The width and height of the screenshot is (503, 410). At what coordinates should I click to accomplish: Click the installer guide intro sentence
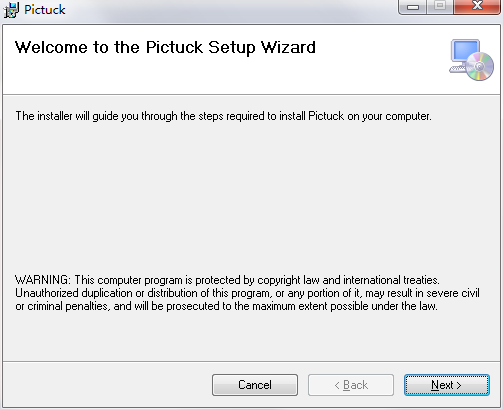click(223, 116)
